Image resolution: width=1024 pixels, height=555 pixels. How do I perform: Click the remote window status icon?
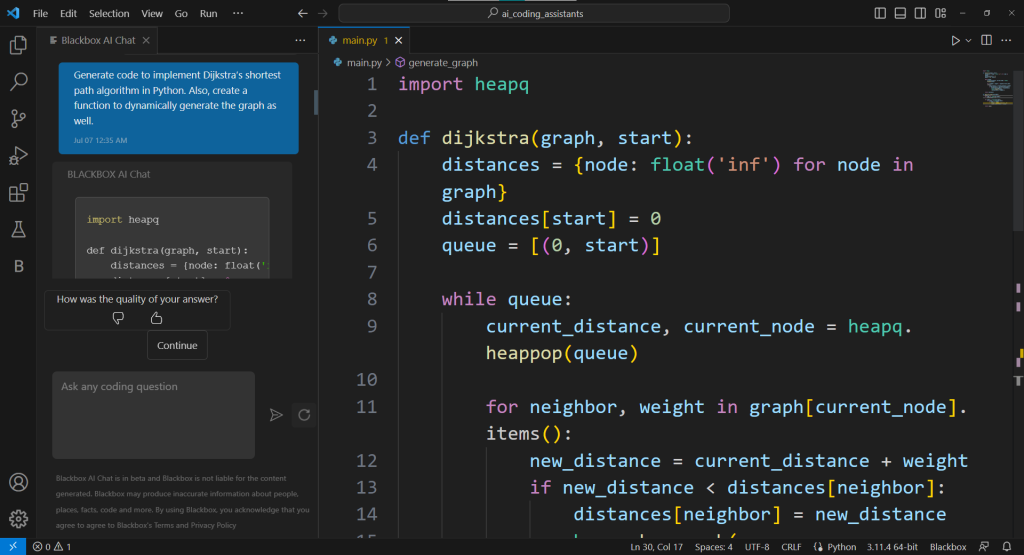(x=13, y=547)
